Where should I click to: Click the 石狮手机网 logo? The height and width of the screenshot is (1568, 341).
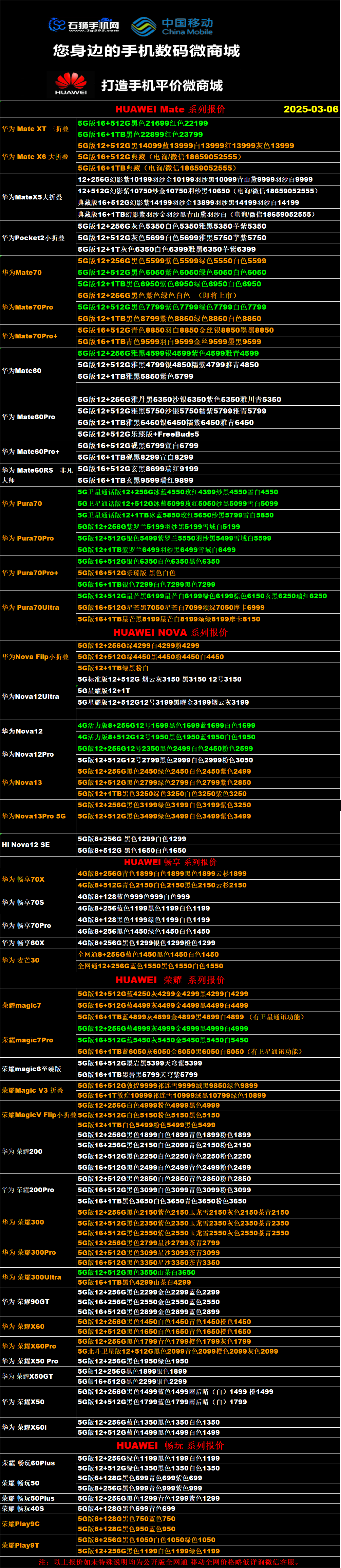[x=84, y=25]
